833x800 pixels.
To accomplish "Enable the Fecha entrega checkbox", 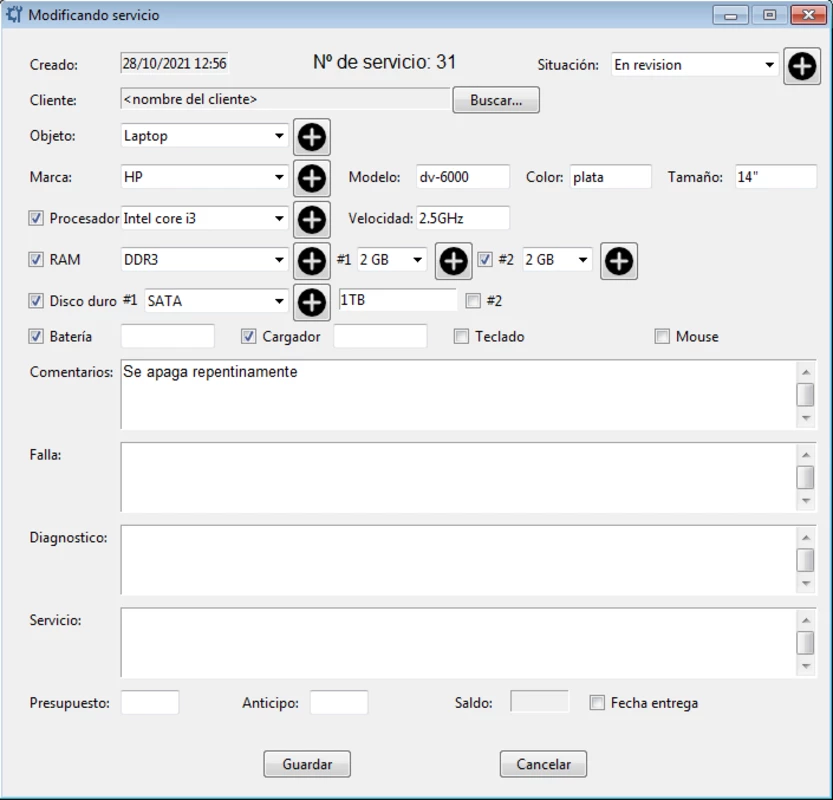I will [x=597, y=703].
